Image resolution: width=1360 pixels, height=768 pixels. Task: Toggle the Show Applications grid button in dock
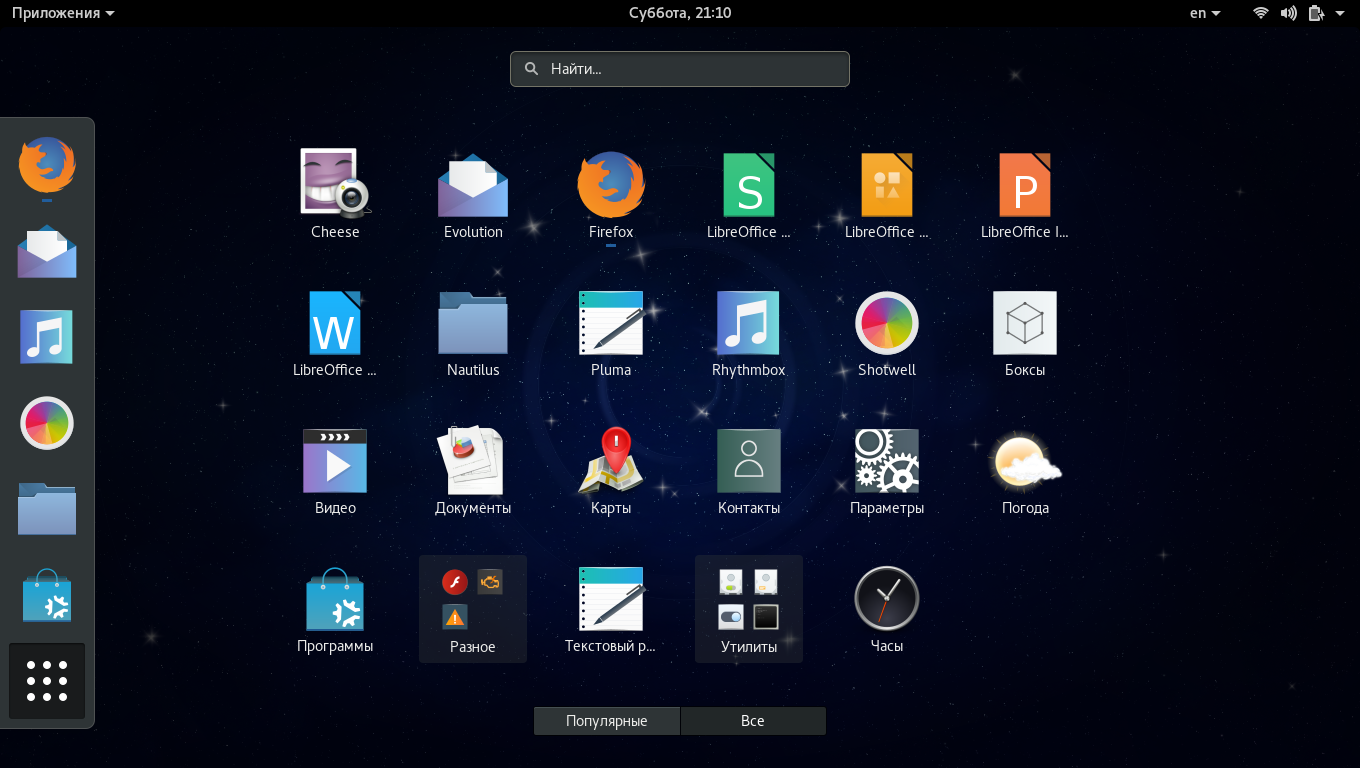(47, 681)
